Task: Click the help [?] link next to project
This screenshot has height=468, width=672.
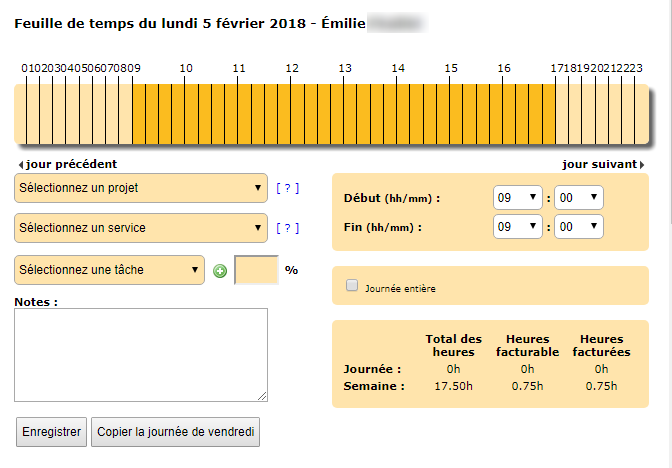Action: pos(287,187)
